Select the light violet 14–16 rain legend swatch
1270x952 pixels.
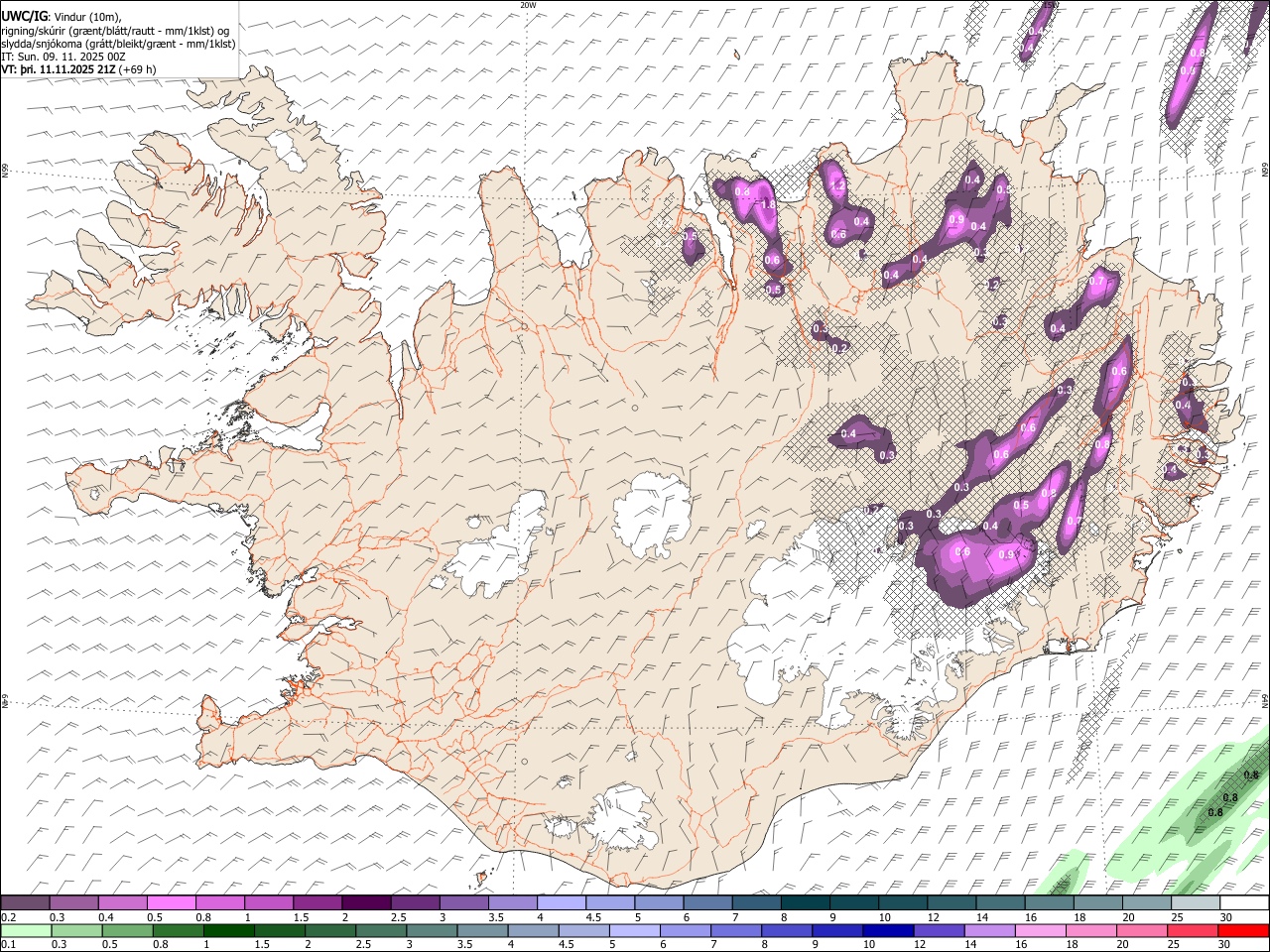(x=989, y=930)
